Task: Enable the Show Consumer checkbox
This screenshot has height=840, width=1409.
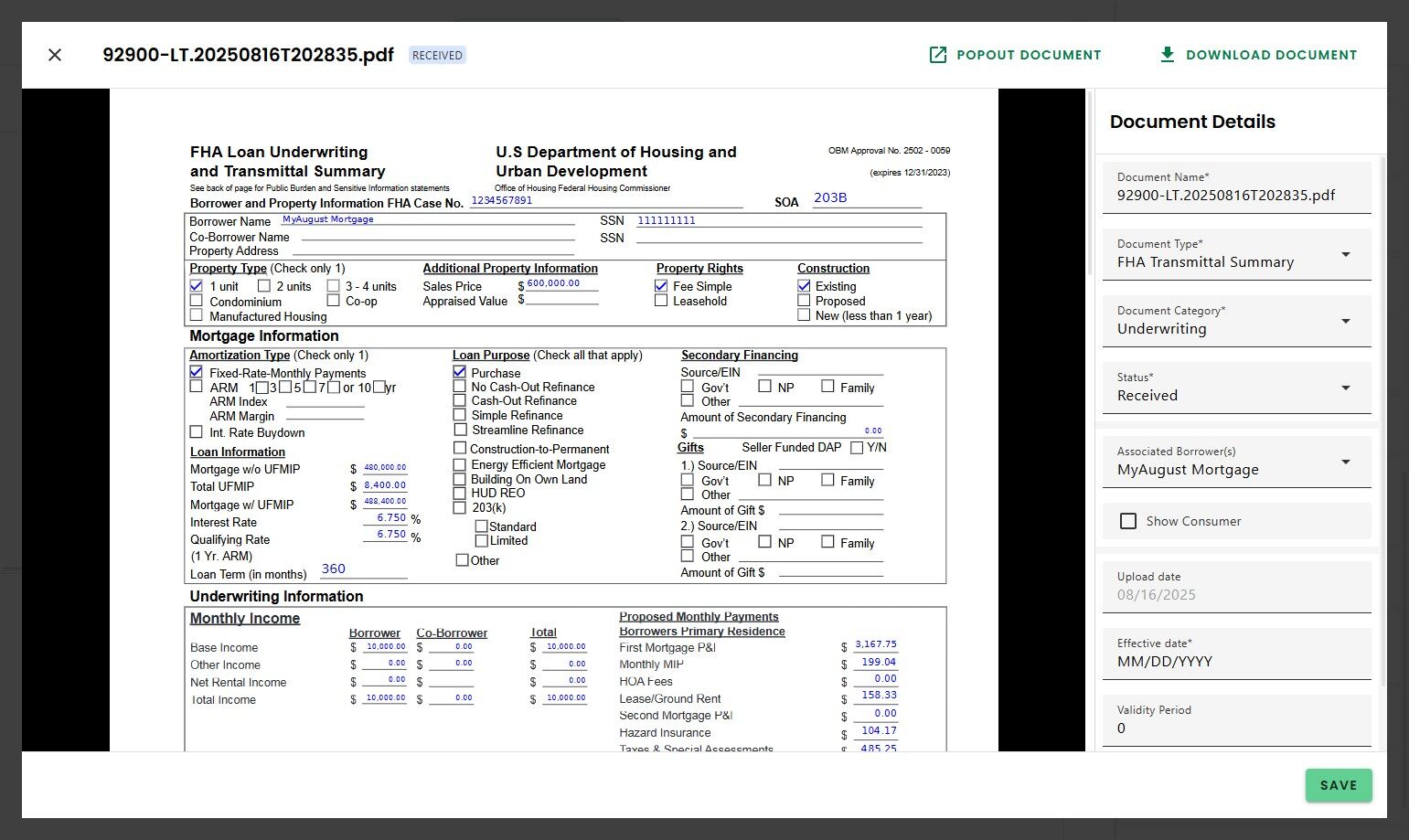Action: [1128, 521]
